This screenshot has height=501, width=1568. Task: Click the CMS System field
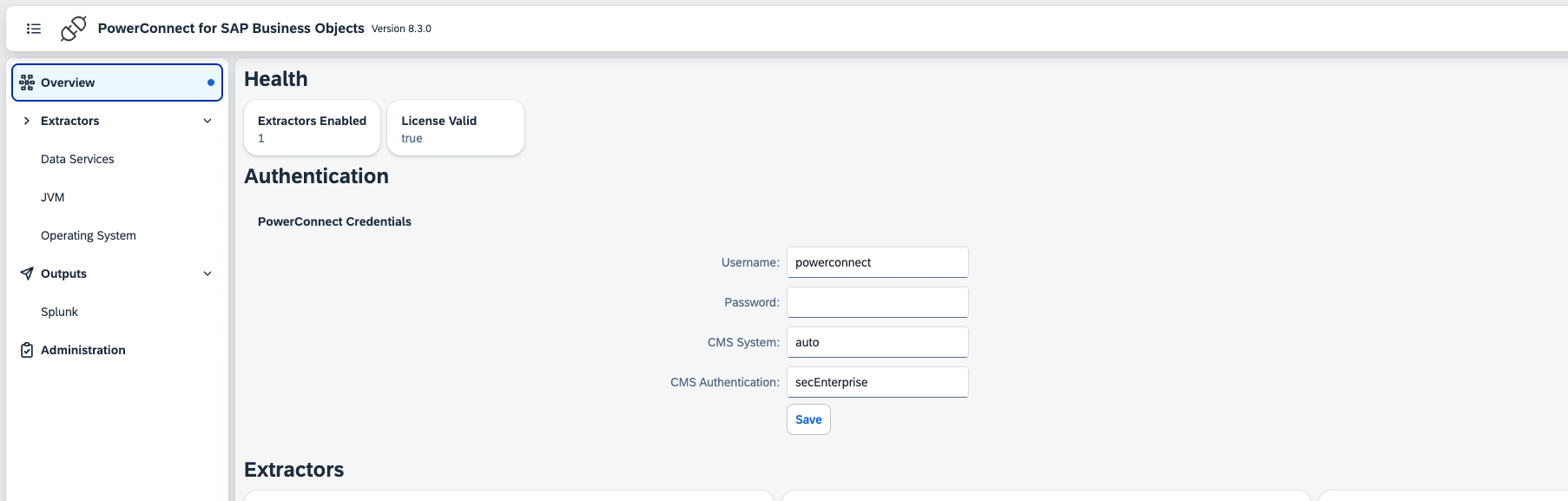click(877, 342)
